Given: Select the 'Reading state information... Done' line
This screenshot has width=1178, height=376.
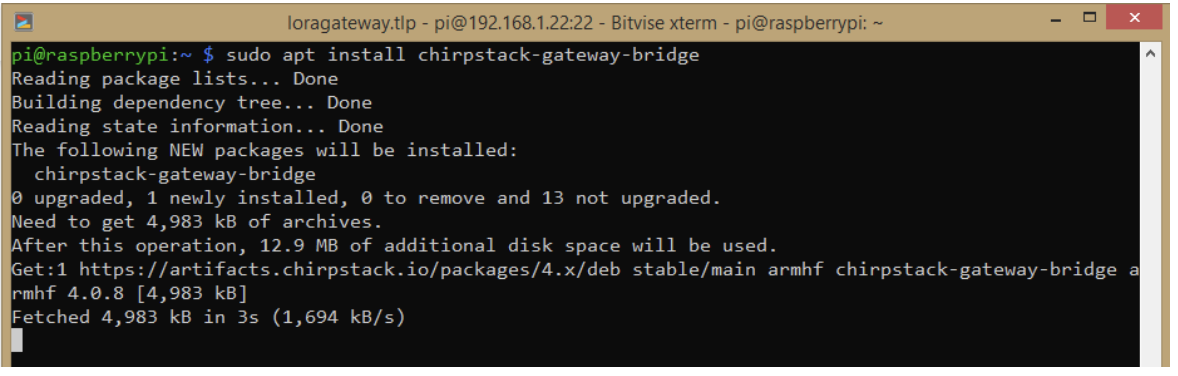Looking at the screenshot, I should [197, 126].
